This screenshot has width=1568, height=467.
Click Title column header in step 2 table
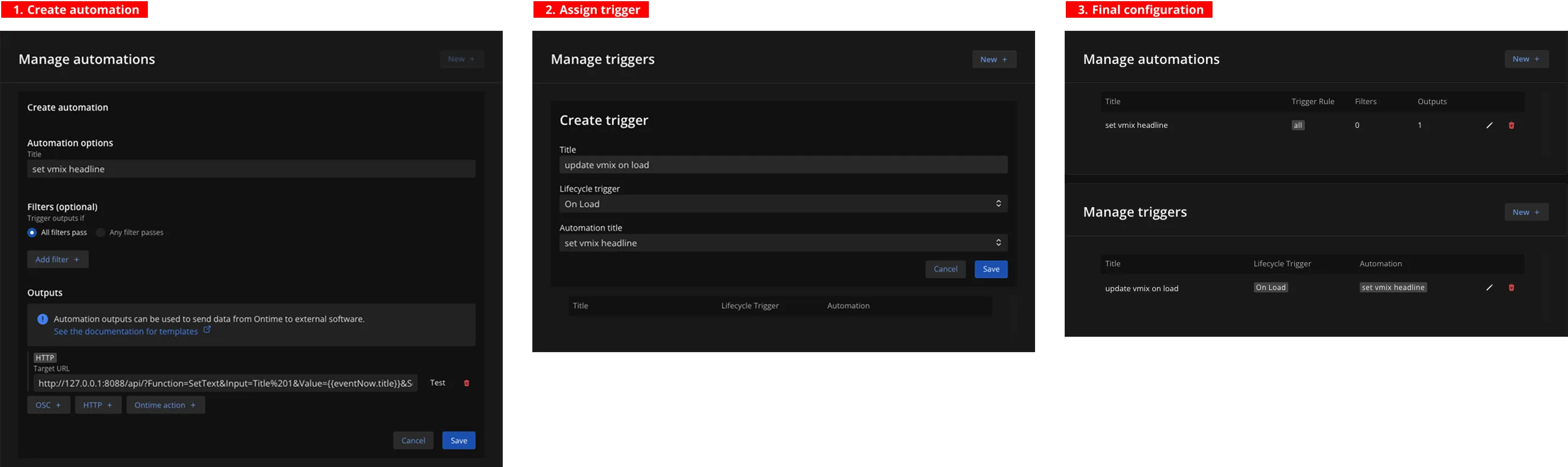[x=580, y=305]
